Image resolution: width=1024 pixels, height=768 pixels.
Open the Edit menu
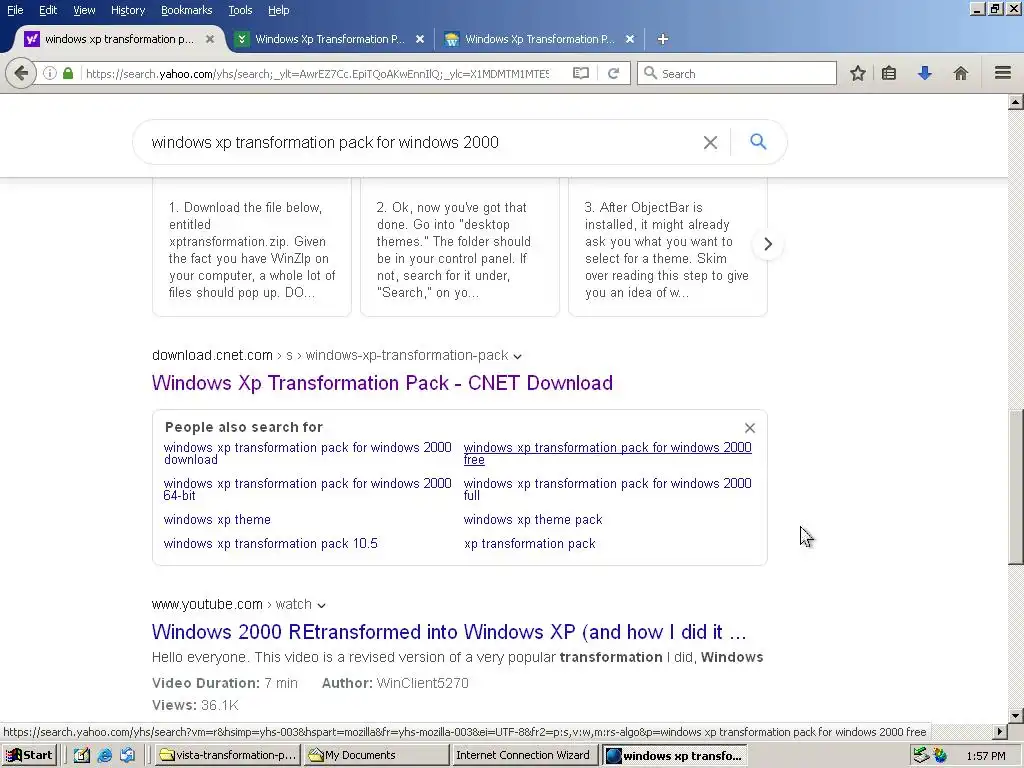pyautogui.click(x=48, y=10)
